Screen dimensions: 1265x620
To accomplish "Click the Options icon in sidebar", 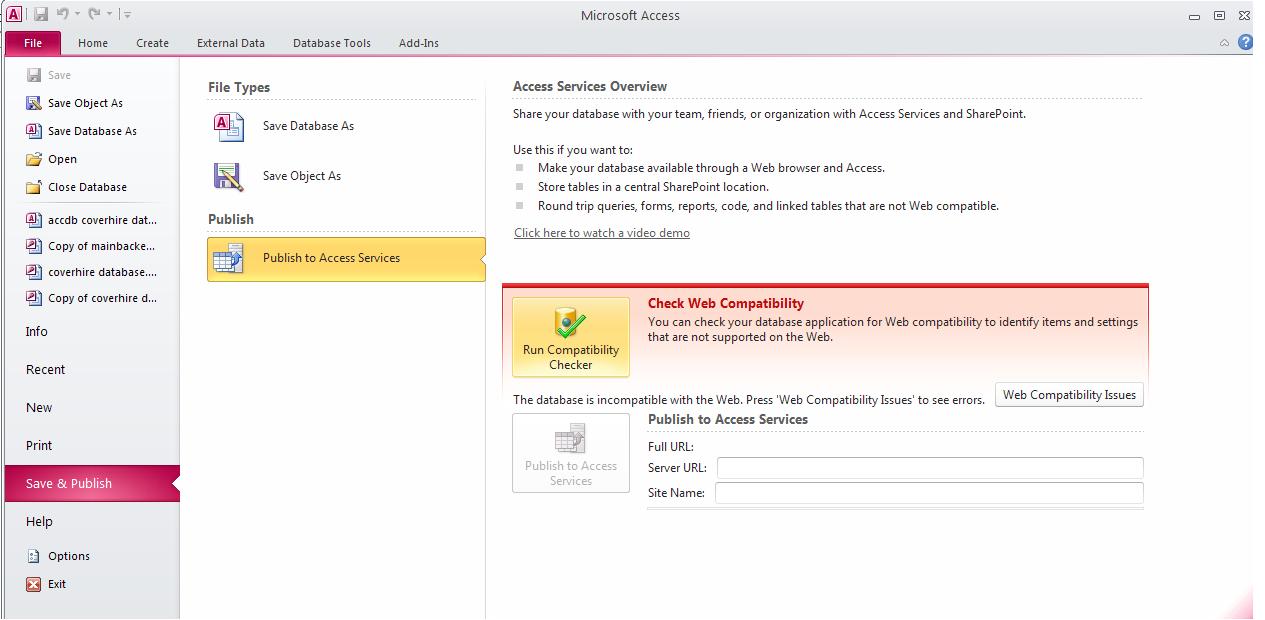I will [34, 556].
